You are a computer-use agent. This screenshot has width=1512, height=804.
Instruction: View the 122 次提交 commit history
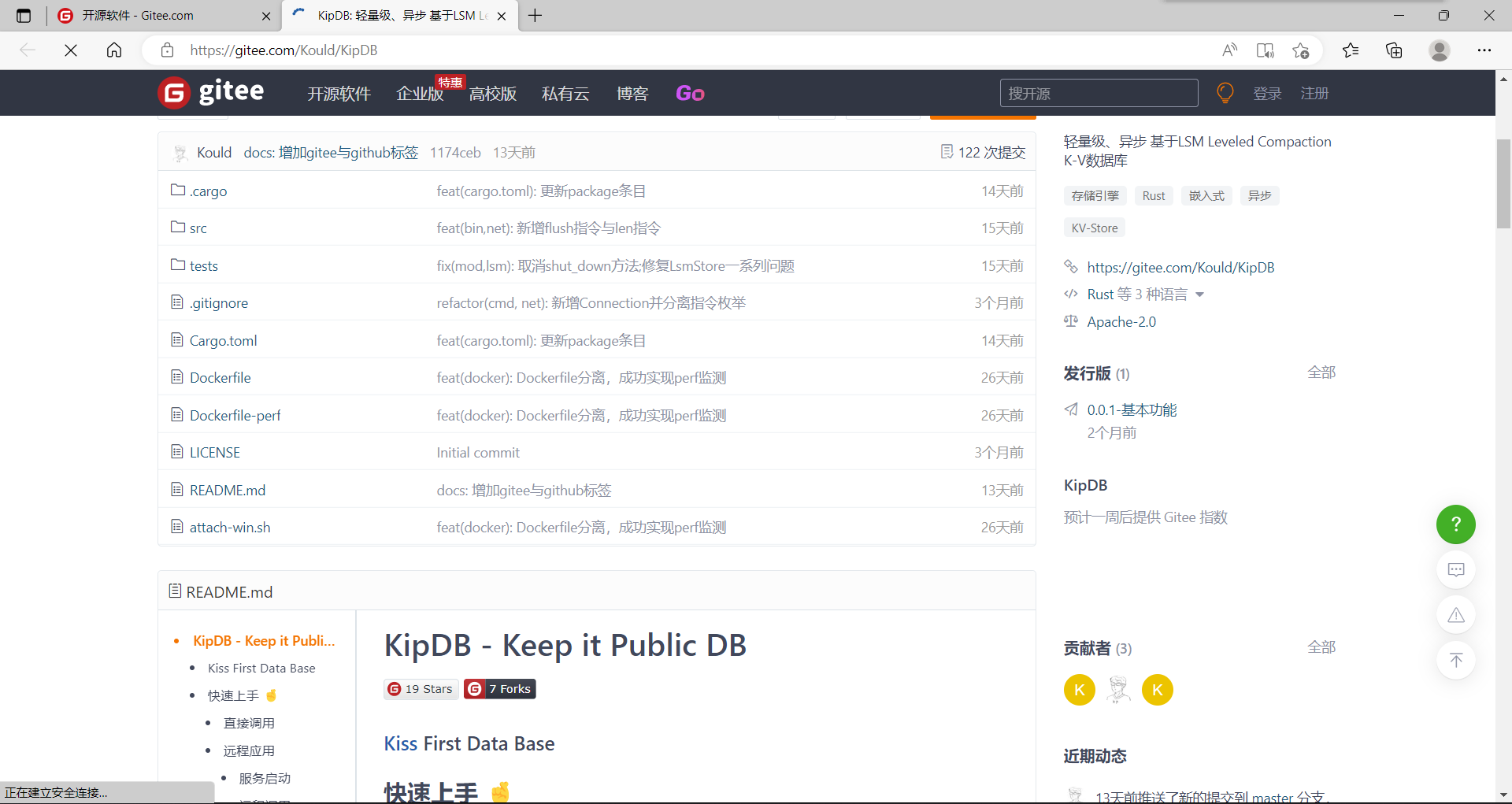(x=984, y=152)
